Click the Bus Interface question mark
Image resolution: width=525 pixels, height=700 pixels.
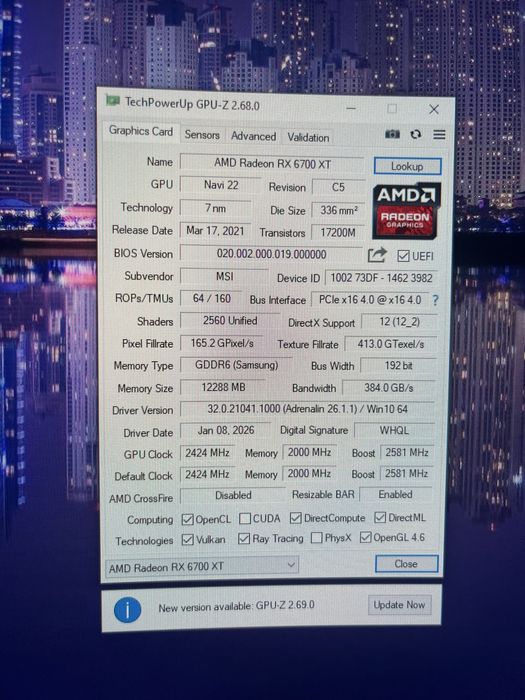[x=435, y=300]
